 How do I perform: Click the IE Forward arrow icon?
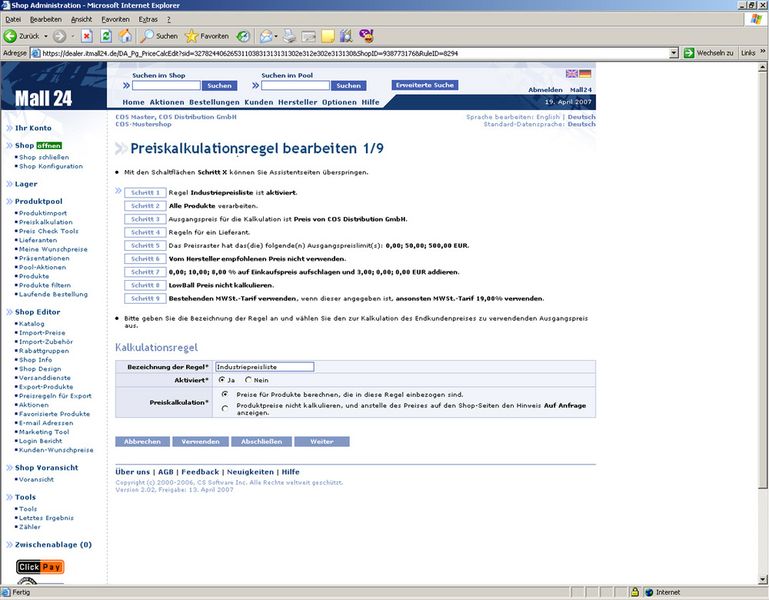click(x=59, y=36)
